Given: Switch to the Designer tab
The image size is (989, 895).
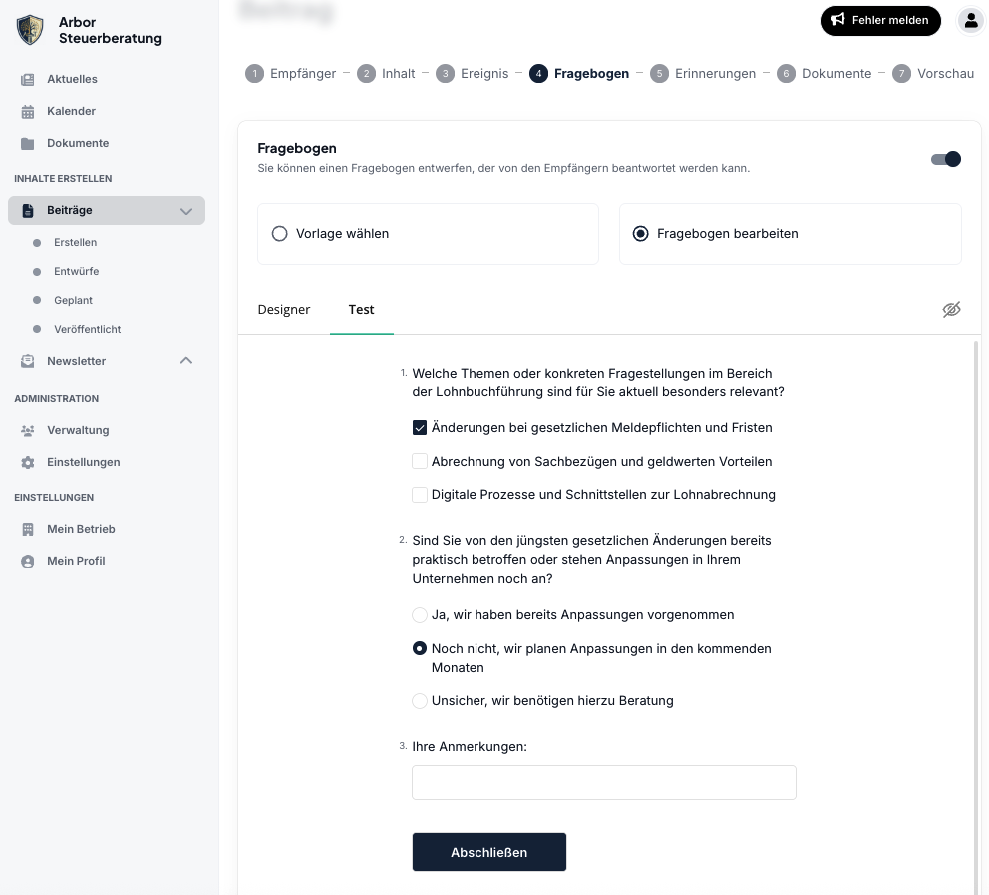Looking at the screenshot, I should 284,309.
